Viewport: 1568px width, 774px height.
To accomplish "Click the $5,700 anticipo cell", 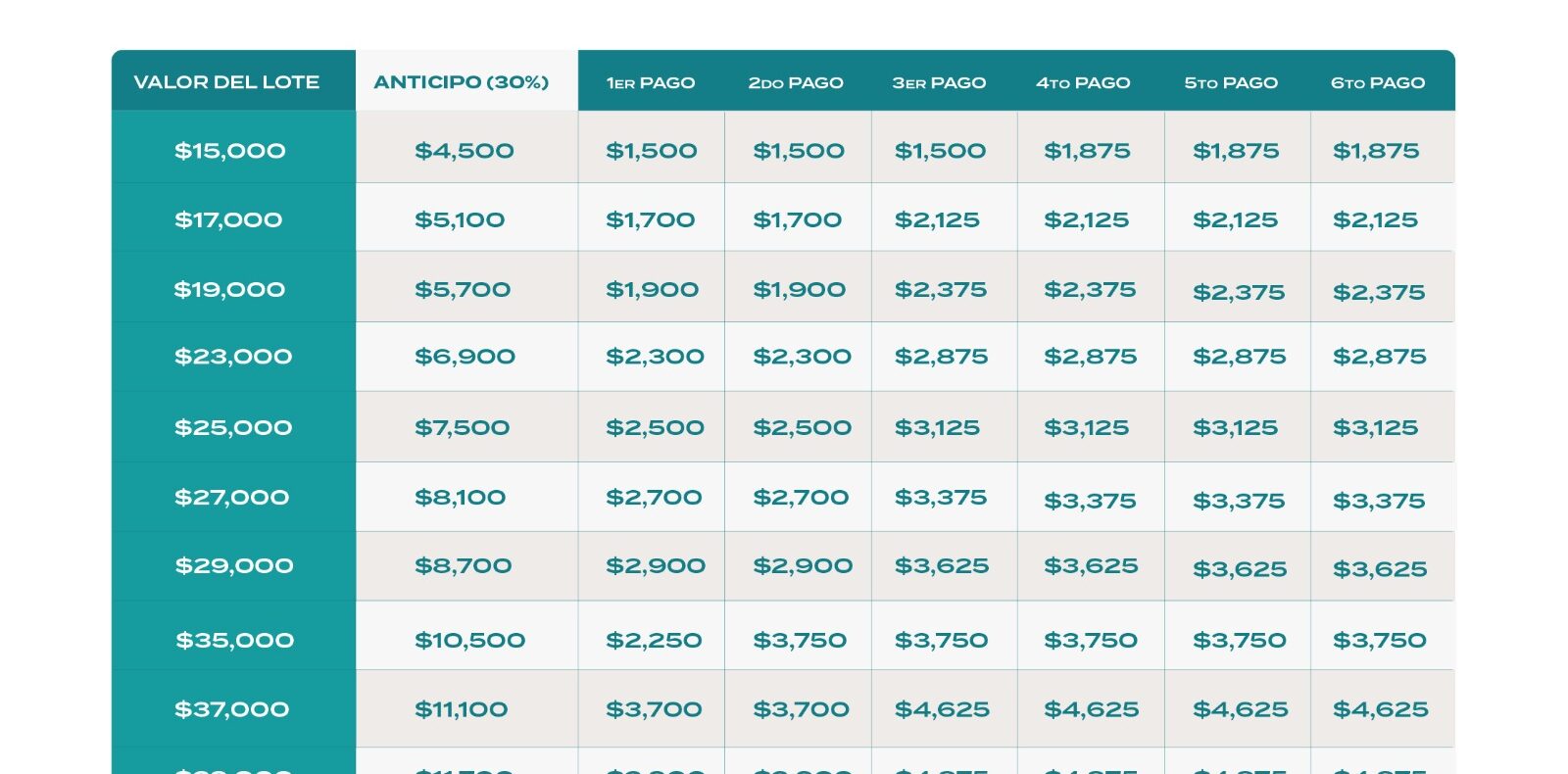I will click(x=466, y=287).
